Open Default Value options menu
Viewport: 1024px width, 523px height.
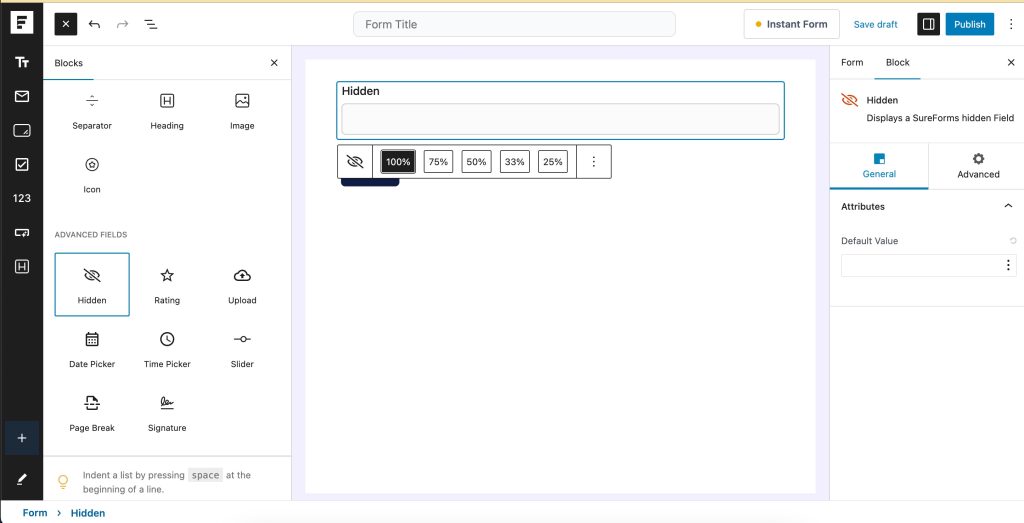click(x=1008, y=265)
